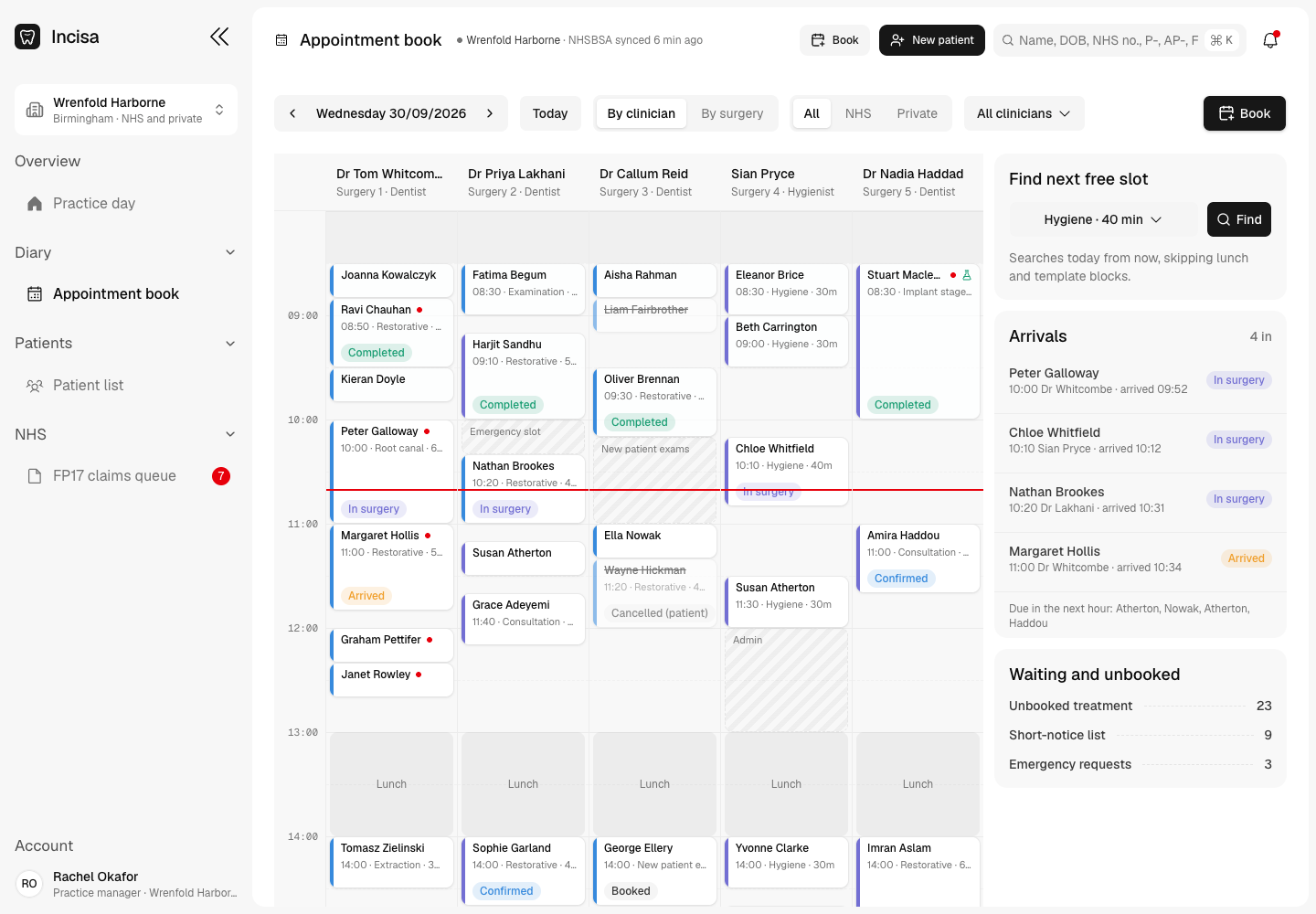Collapse the sidebar with double chevron icon

[219, 37]
